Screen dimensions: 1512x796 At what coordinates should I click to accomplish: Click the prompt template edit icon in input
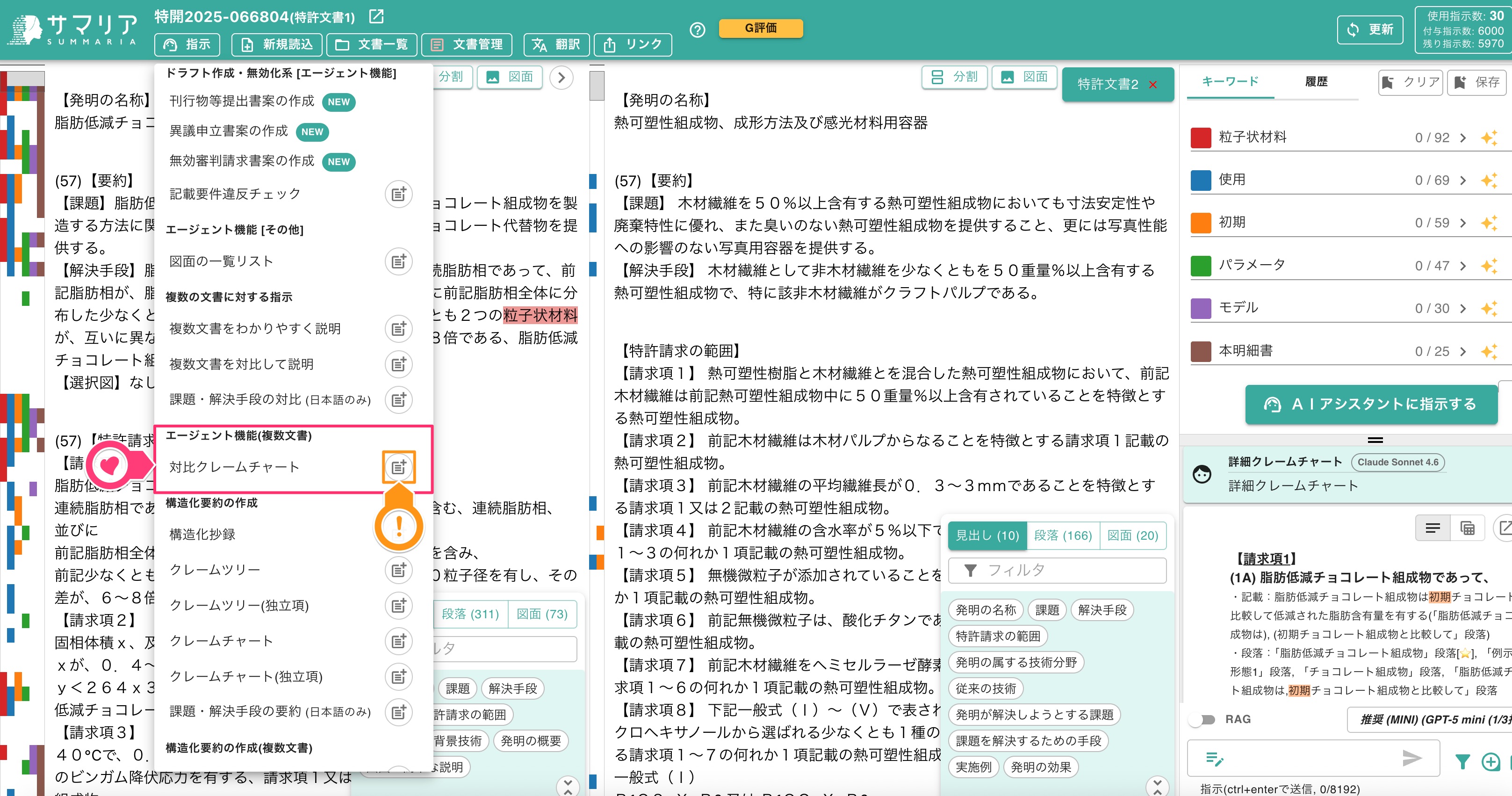tap(1214, 759)
